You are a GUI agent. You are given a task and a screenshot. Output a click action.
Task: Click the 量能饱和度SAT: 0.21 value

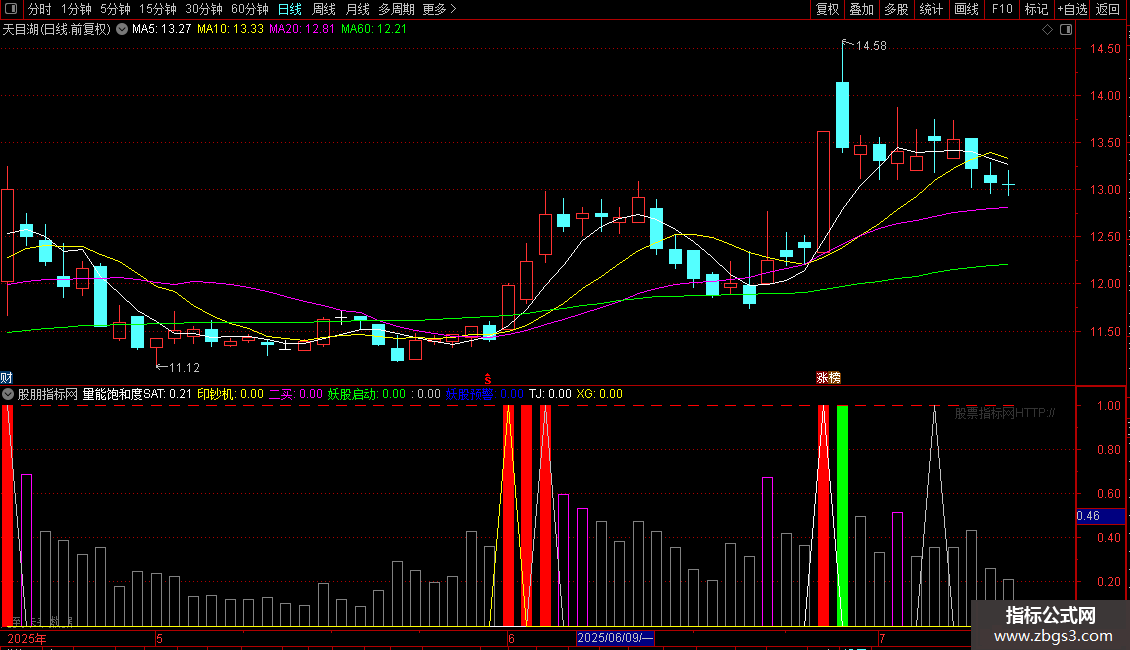pyautogui.click(x=137, y=394)
